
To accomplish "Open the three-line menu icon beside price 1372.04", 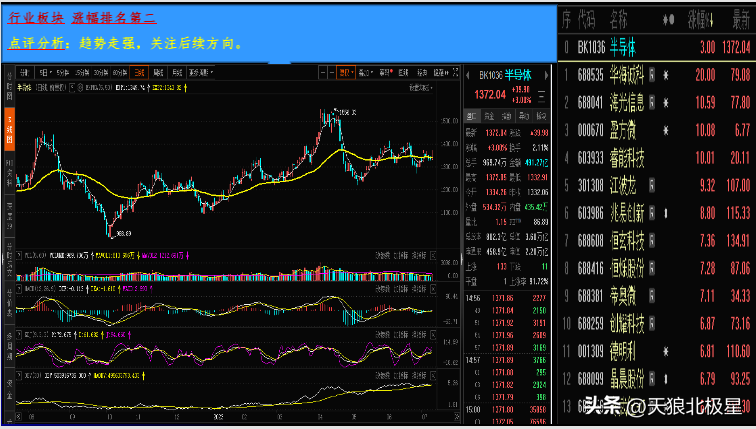I will pos(541,94).
